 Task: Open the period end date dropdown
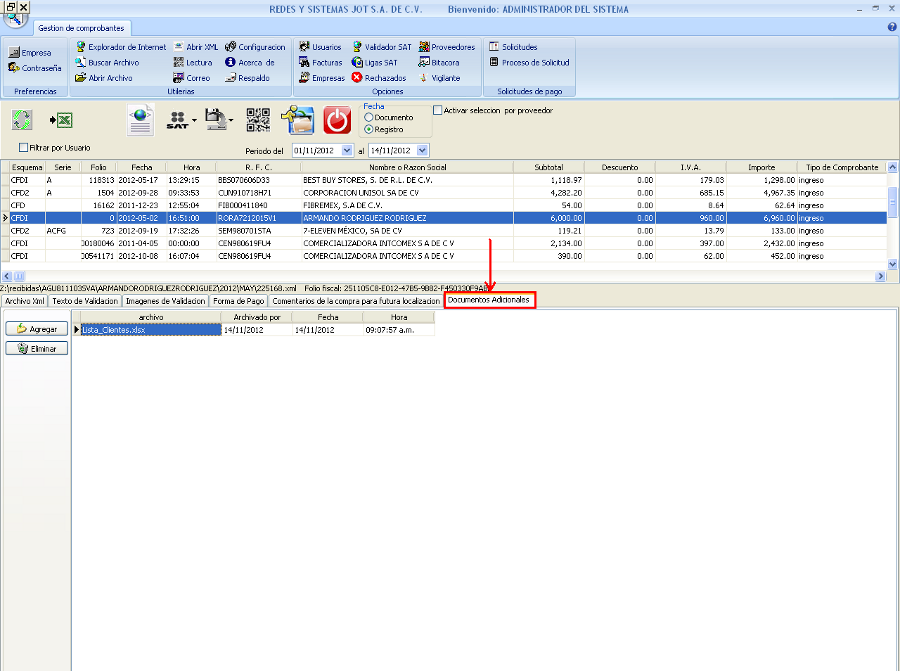pyautogui.click(x=423, y=150)
